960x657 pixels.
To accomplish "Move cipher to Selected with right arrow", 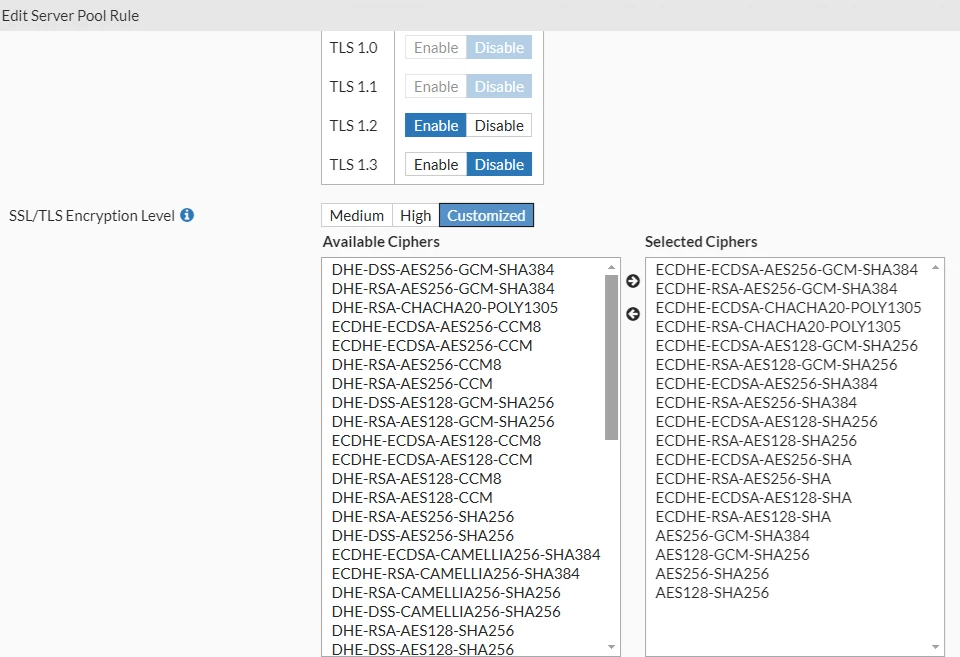I will pyautogui.click(x=633, y=281).
